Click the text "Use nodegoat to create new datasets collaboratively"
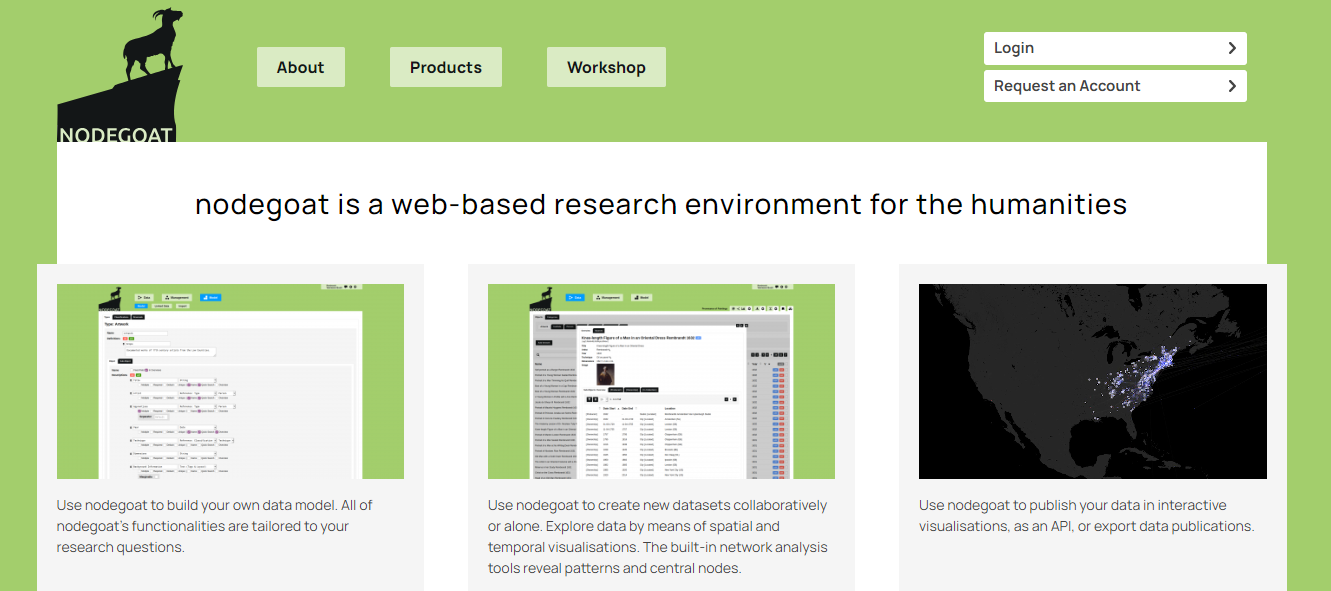This screenshot has height=591, width=1331. pos(658,505)
